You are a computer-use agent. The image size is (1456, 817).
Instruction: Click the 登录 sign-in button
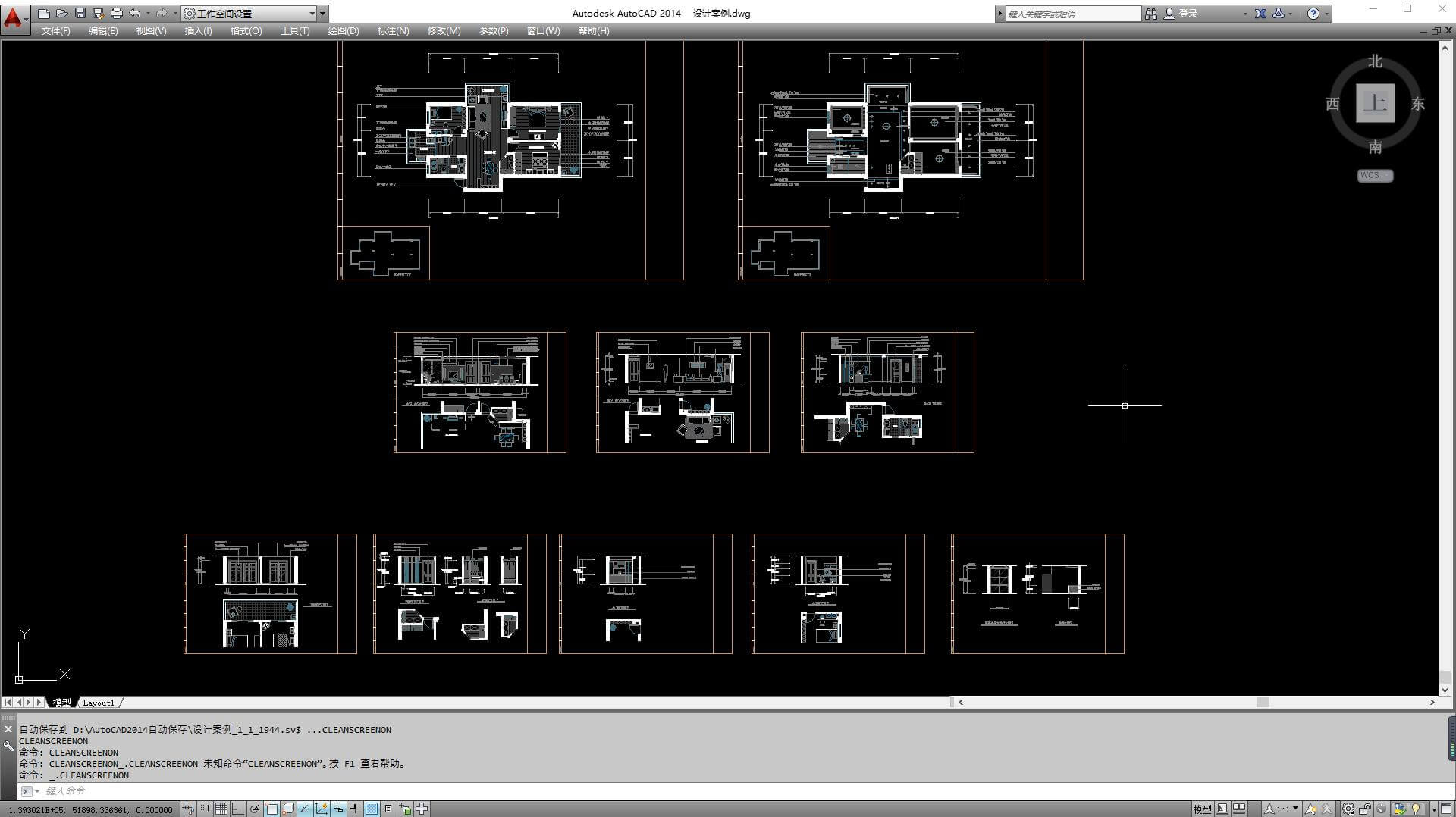pos(1188,14)
